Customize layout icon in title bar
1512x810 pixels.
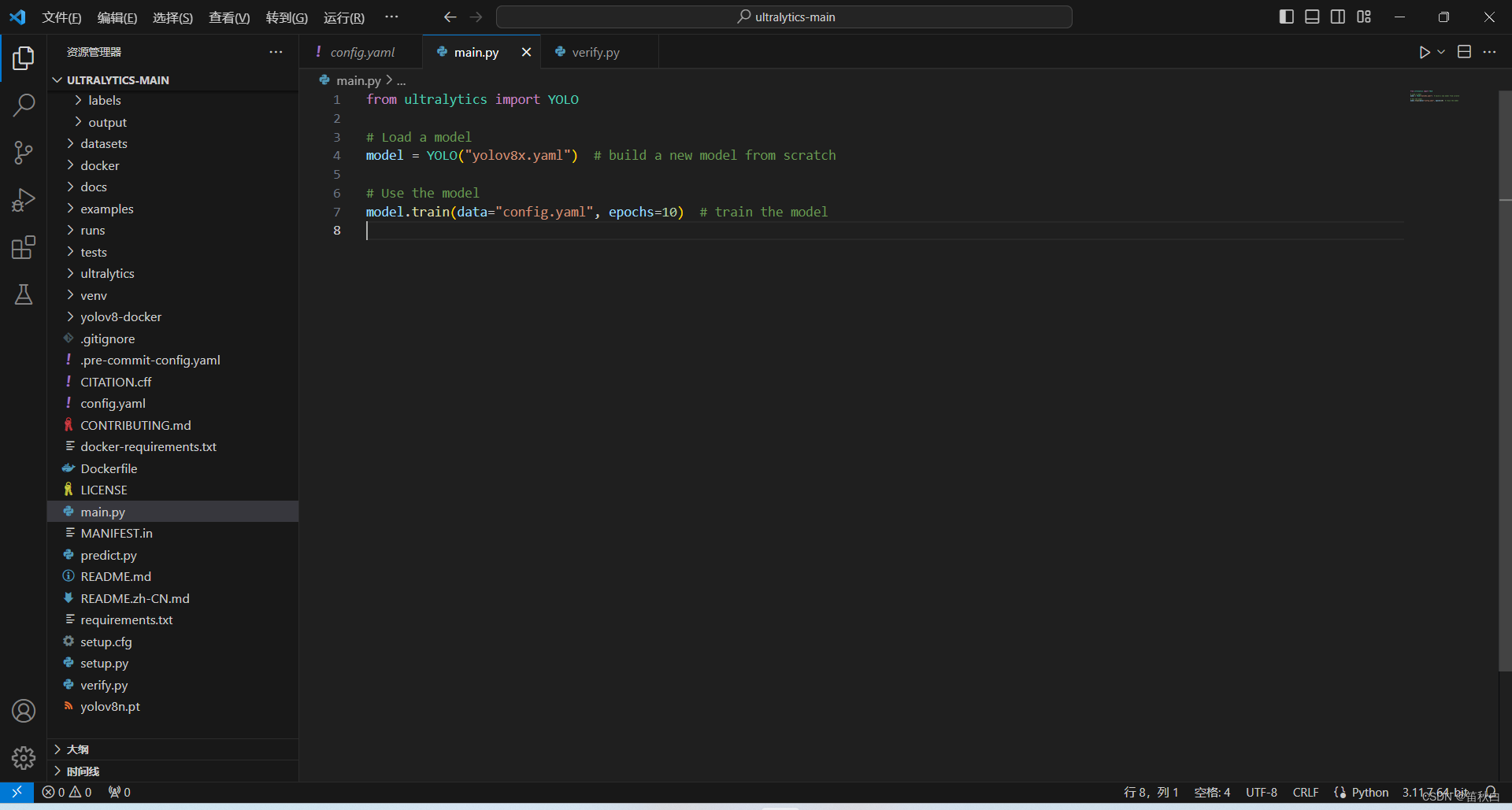[x=1364, y=17]
